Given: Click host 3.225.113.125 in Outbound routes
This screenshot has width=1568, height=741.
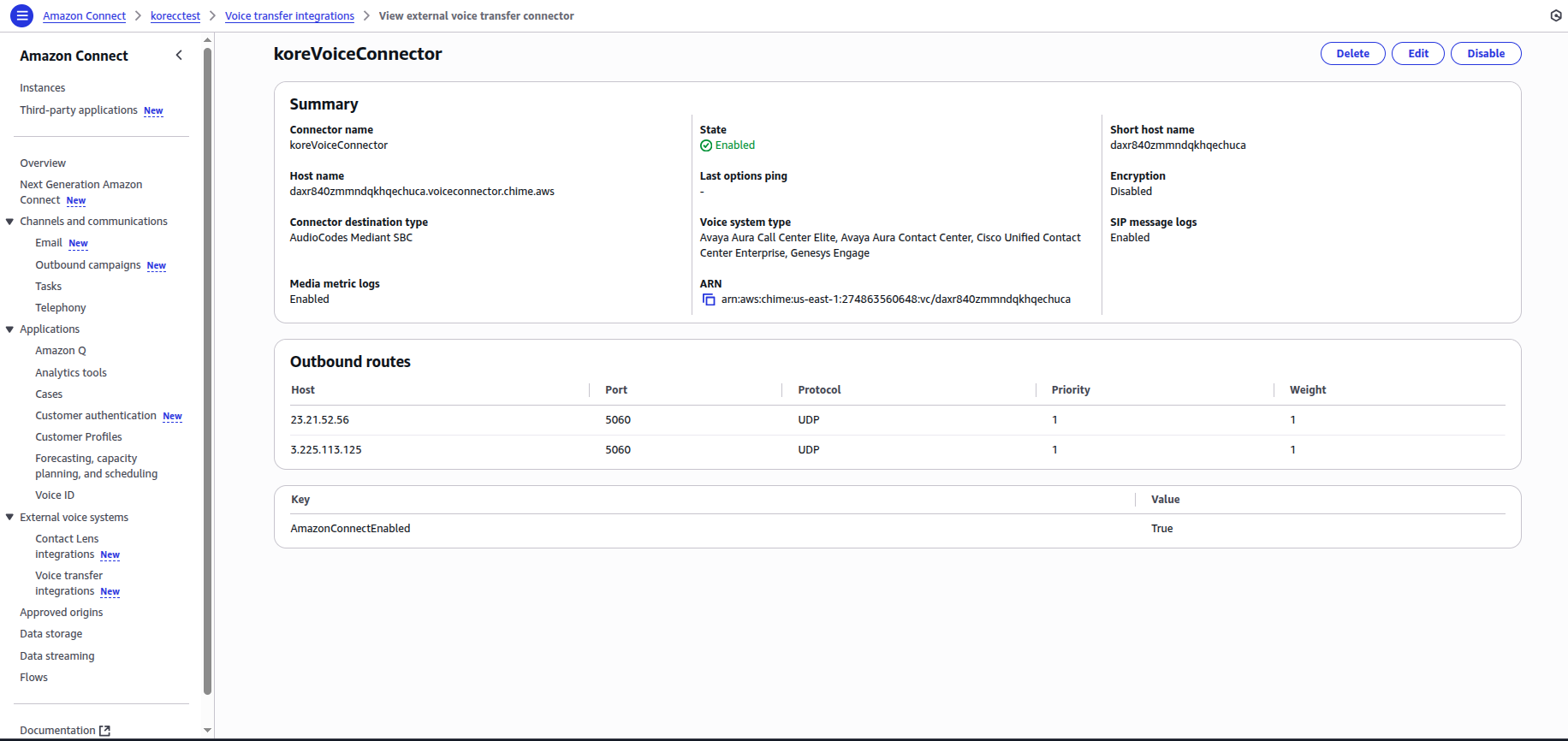Looking at the screenshot, I should (x=326, y=450).
